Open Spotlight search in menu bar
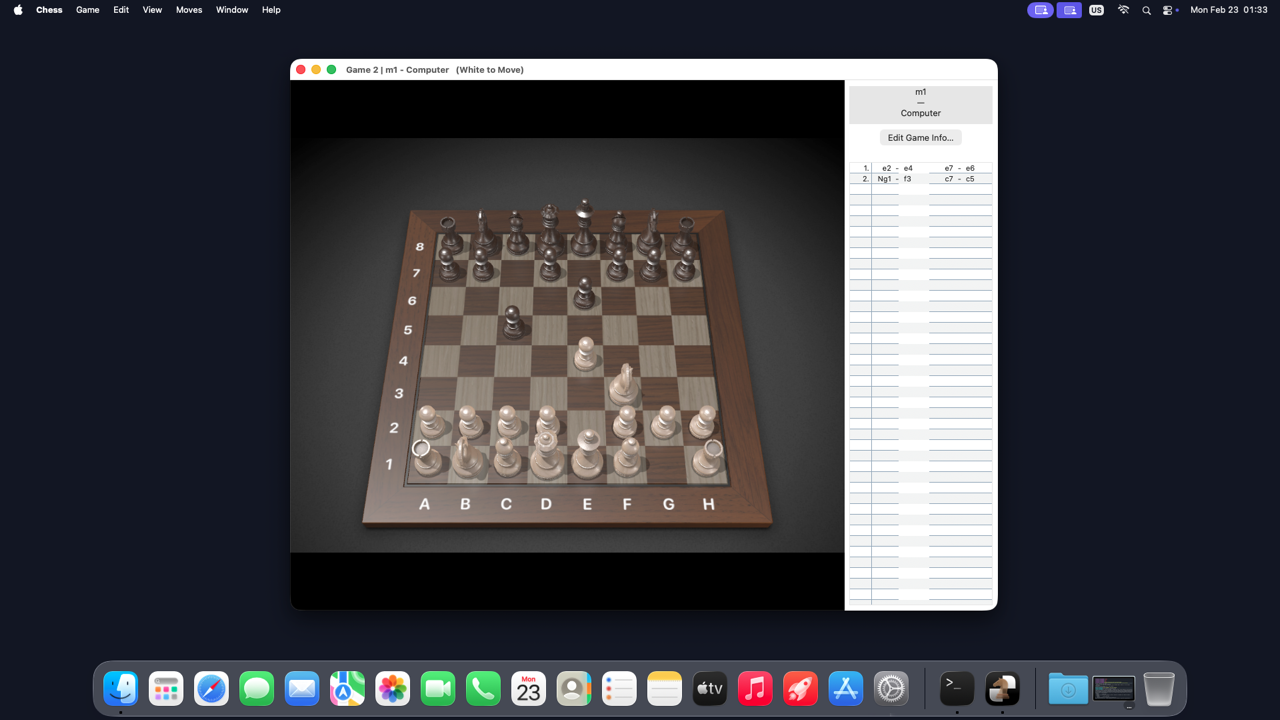Viewport: 1280px width, 720px height. (1146, 10)
